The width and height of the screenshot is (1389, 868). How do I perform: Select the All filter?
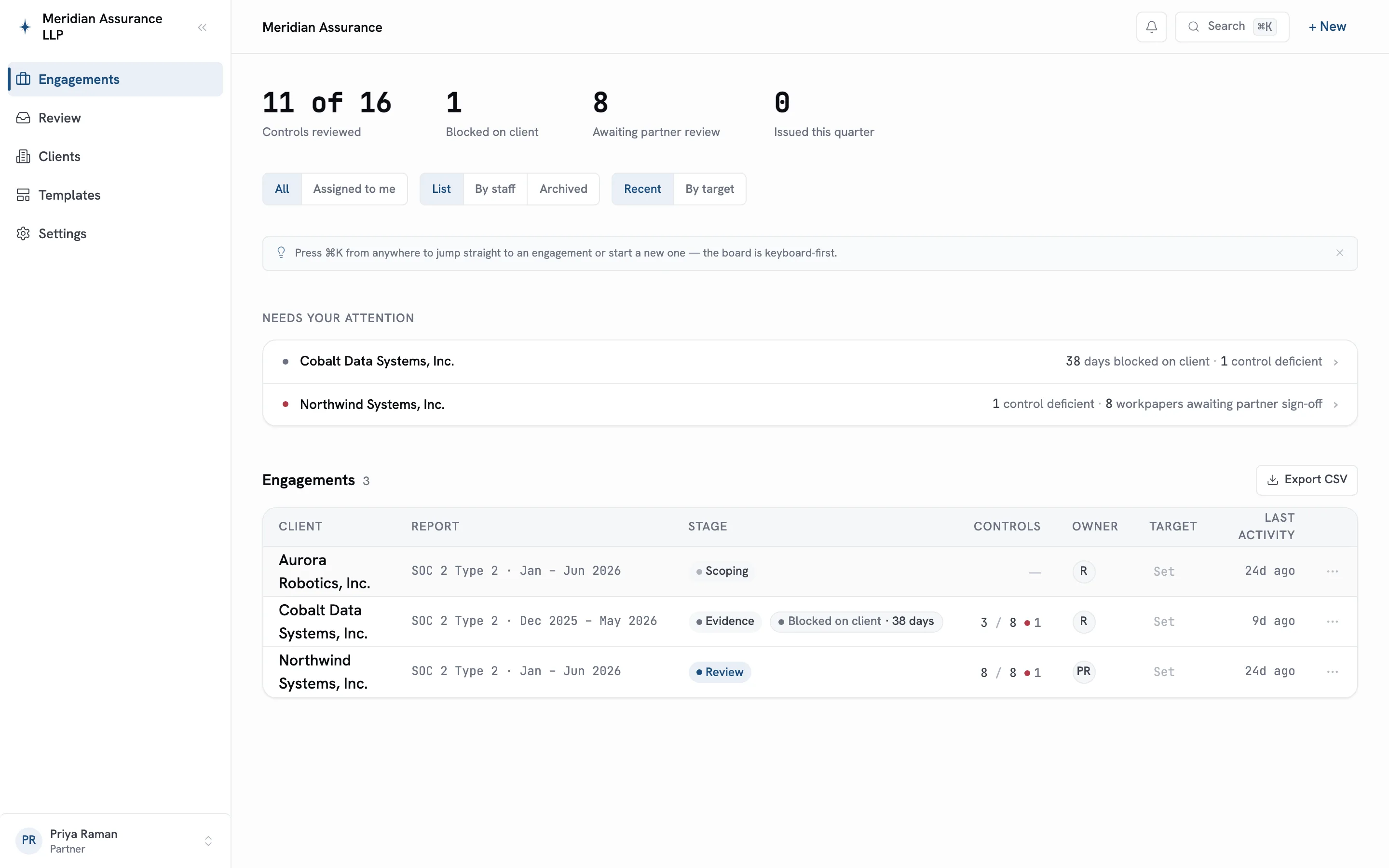click(282, 189)
